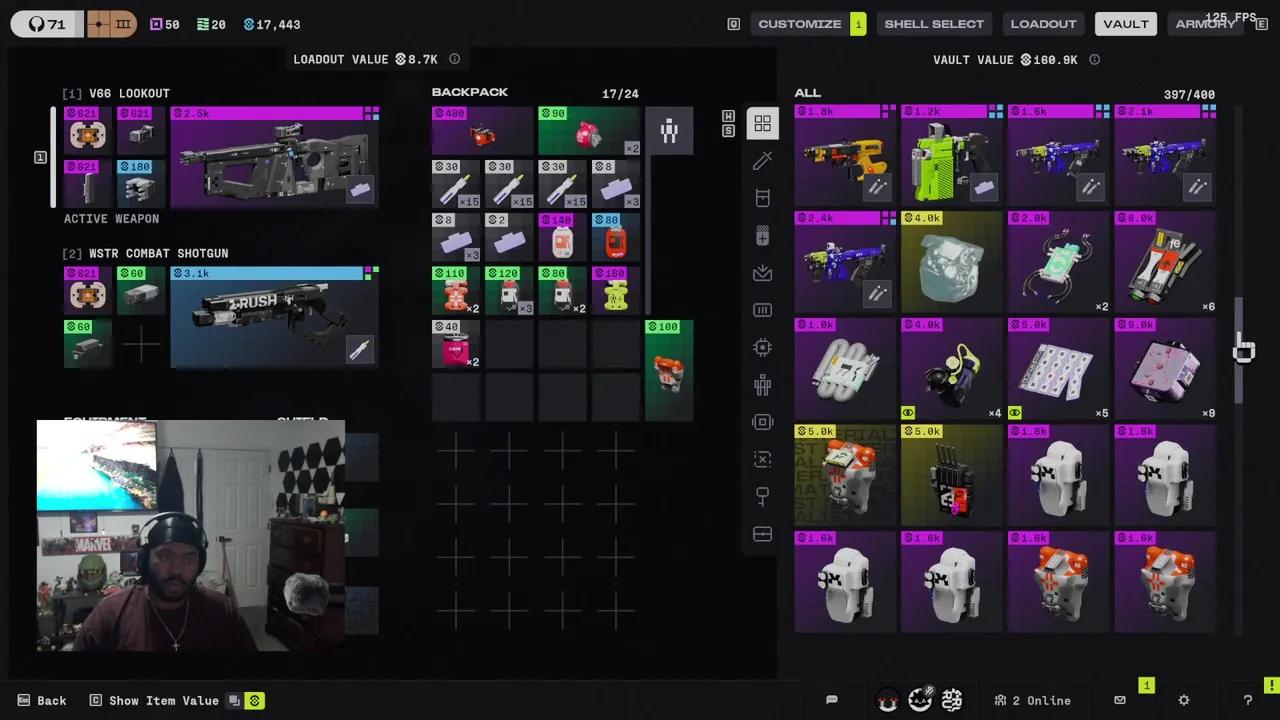Click the vault list scrollbar

(x=1238, y=350)
